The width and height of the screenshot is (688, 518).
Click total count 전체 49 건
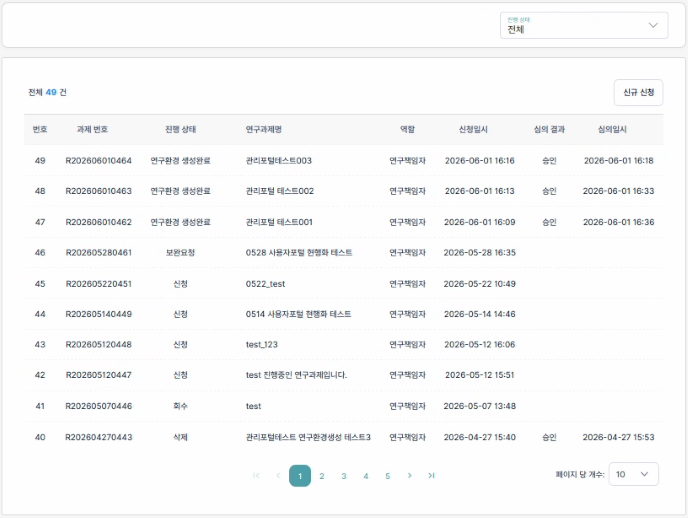pyautogui.click(x=47, y=92)
